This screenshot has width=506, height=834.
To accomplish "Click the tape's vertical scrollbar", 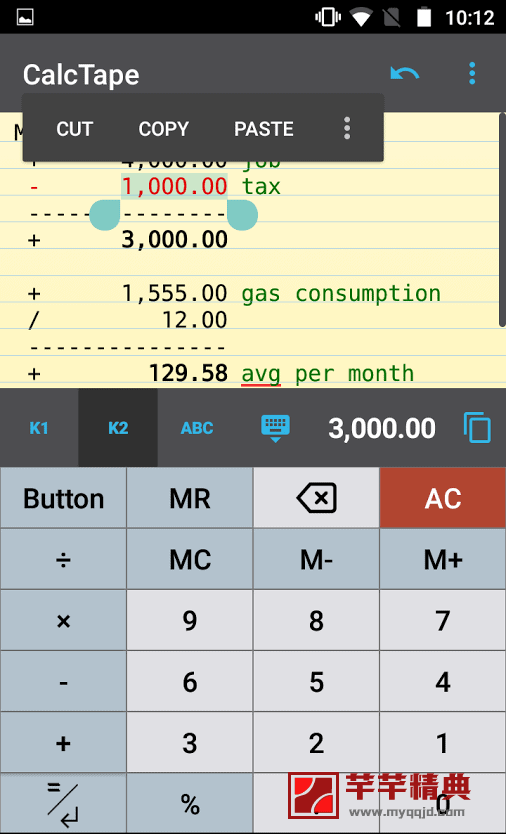I will coord(502,220).
